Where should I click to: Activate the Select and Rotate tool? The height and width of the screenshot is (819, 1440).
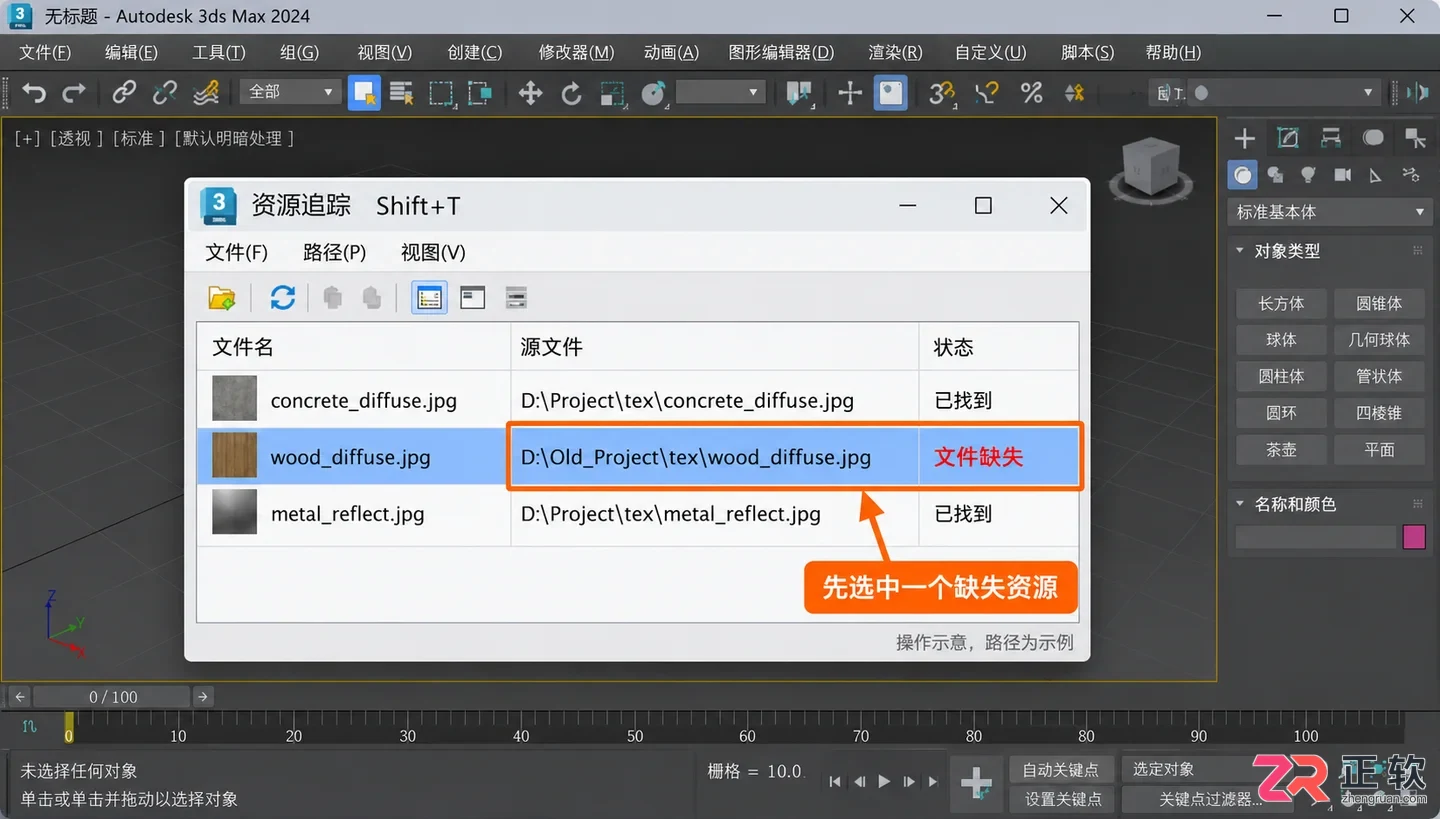(571, 93)
